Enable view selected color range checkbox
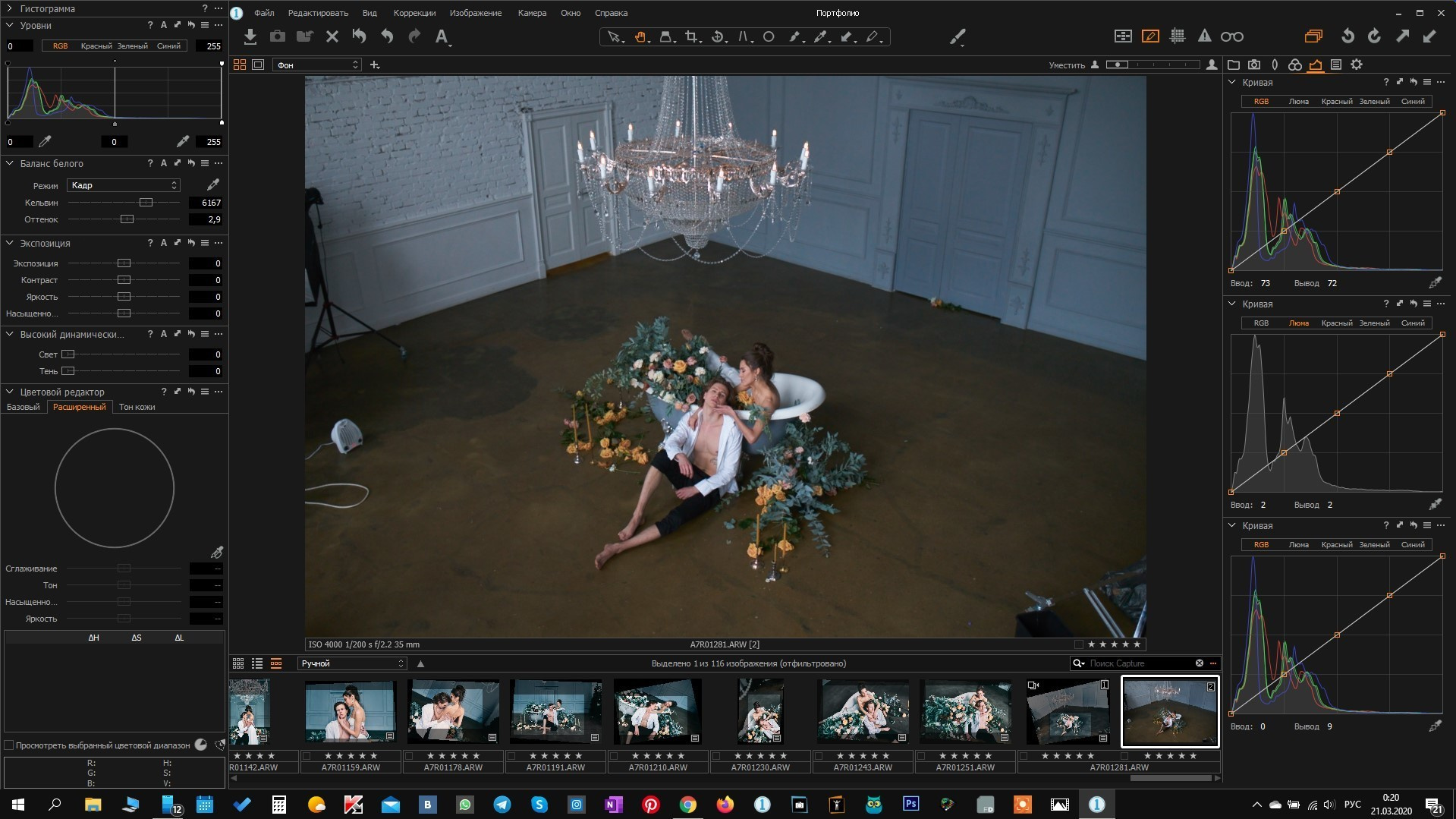The width and height of the screenshot is (1456, 819). click(x=9, y=745)
